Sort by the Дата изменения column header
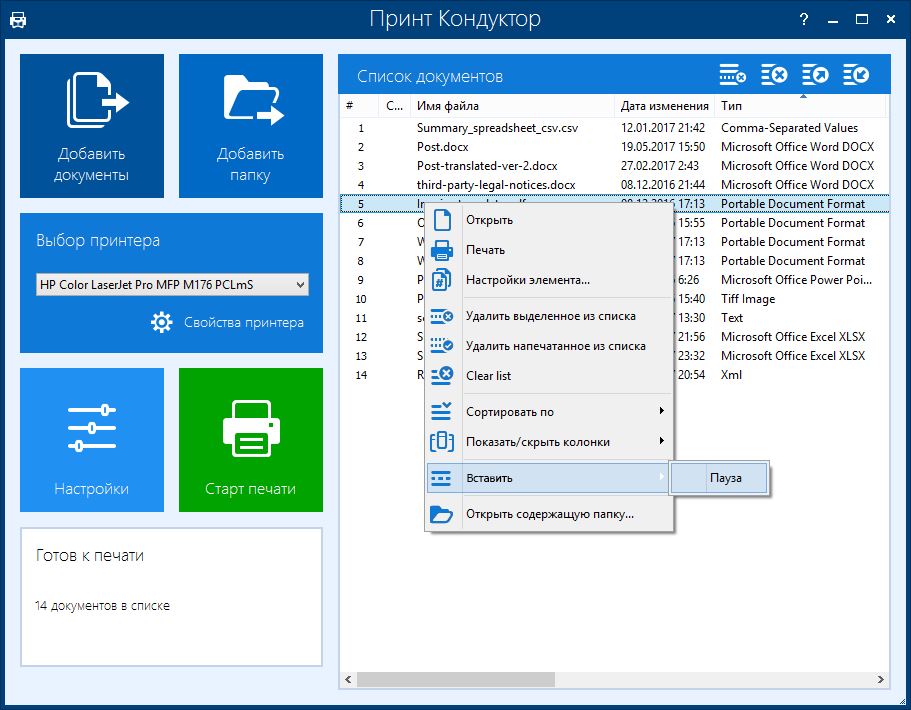The image size is (911, 710). coord(664,106)
